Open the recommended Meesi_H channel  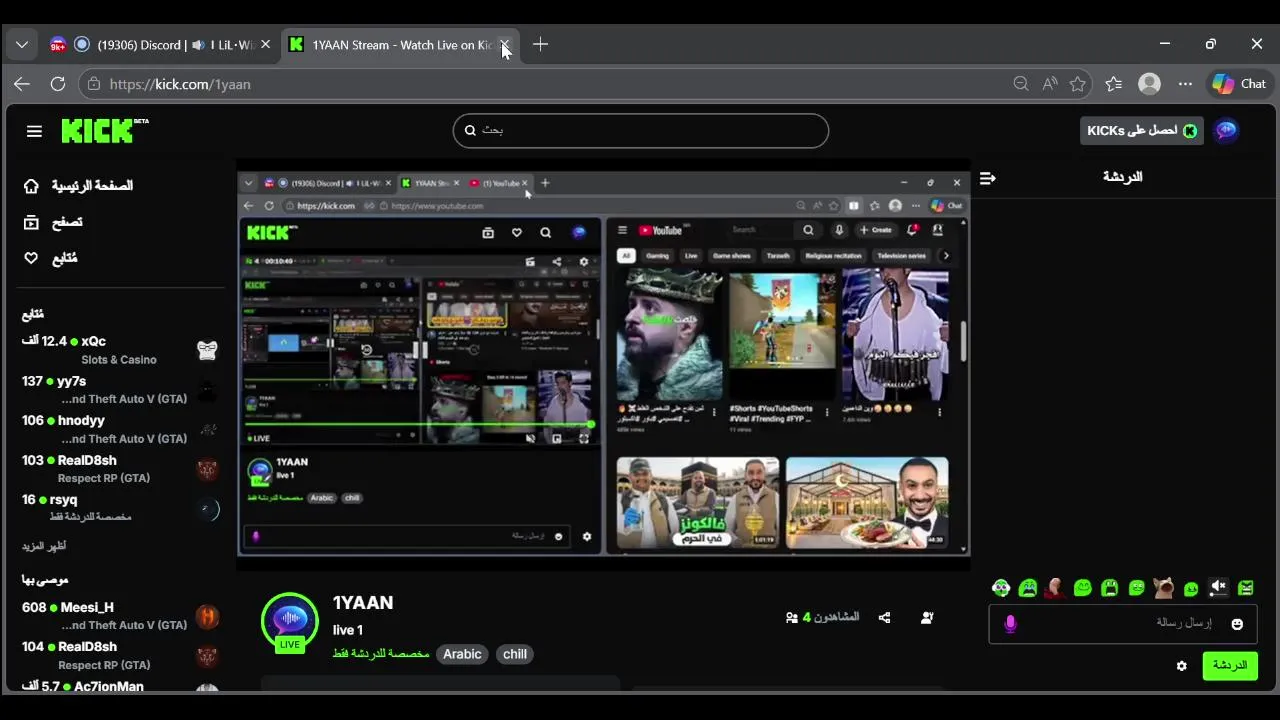pos(120,616)
